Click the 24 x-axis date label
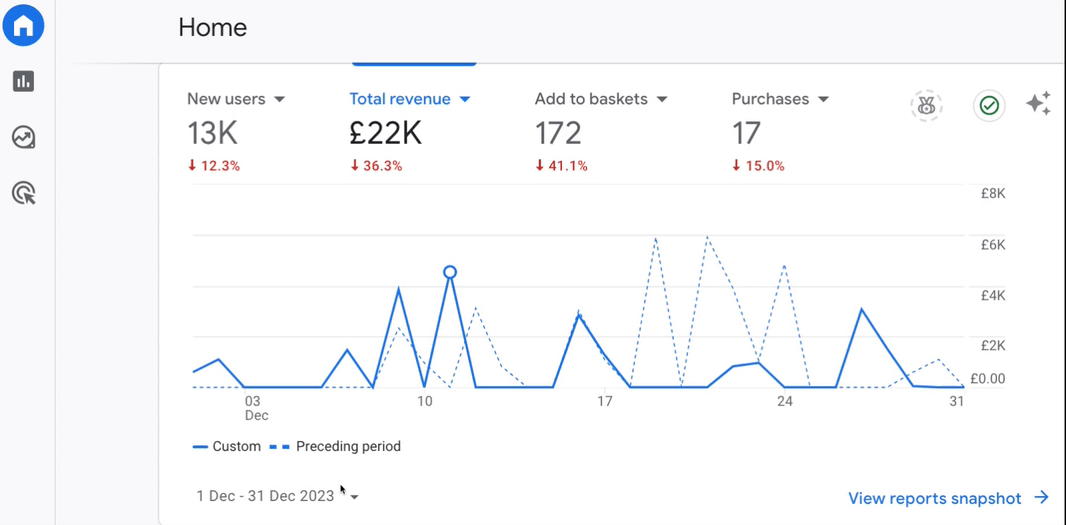 [x=785, y=401]
